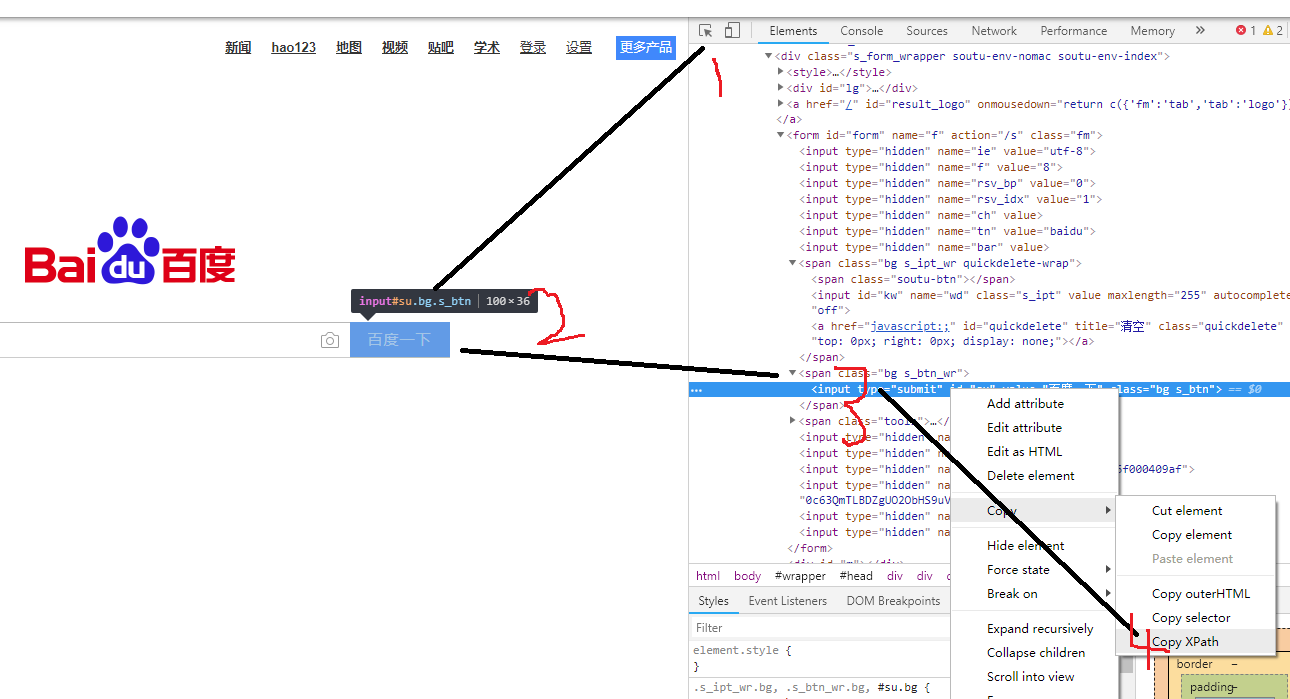Image resolution: width=1290 pixels, height=699 pixels.
Task: Open the Performance tab
Action: pyautogui.click(x=1074, y=31)
